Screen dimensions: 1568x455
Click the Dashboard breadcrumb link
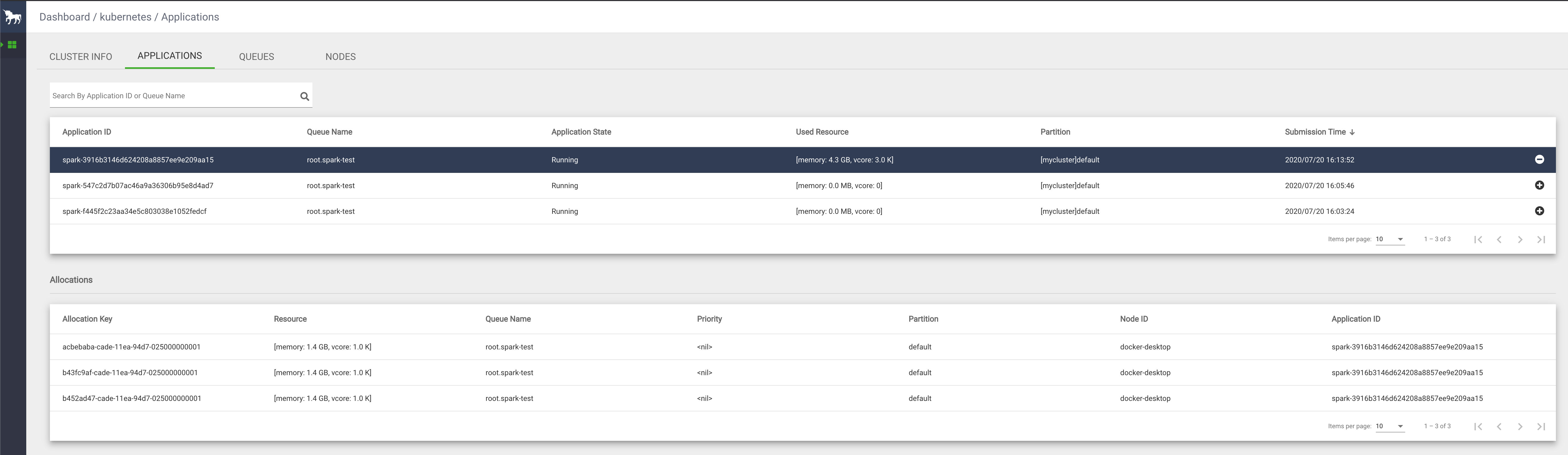click(65, 17)
